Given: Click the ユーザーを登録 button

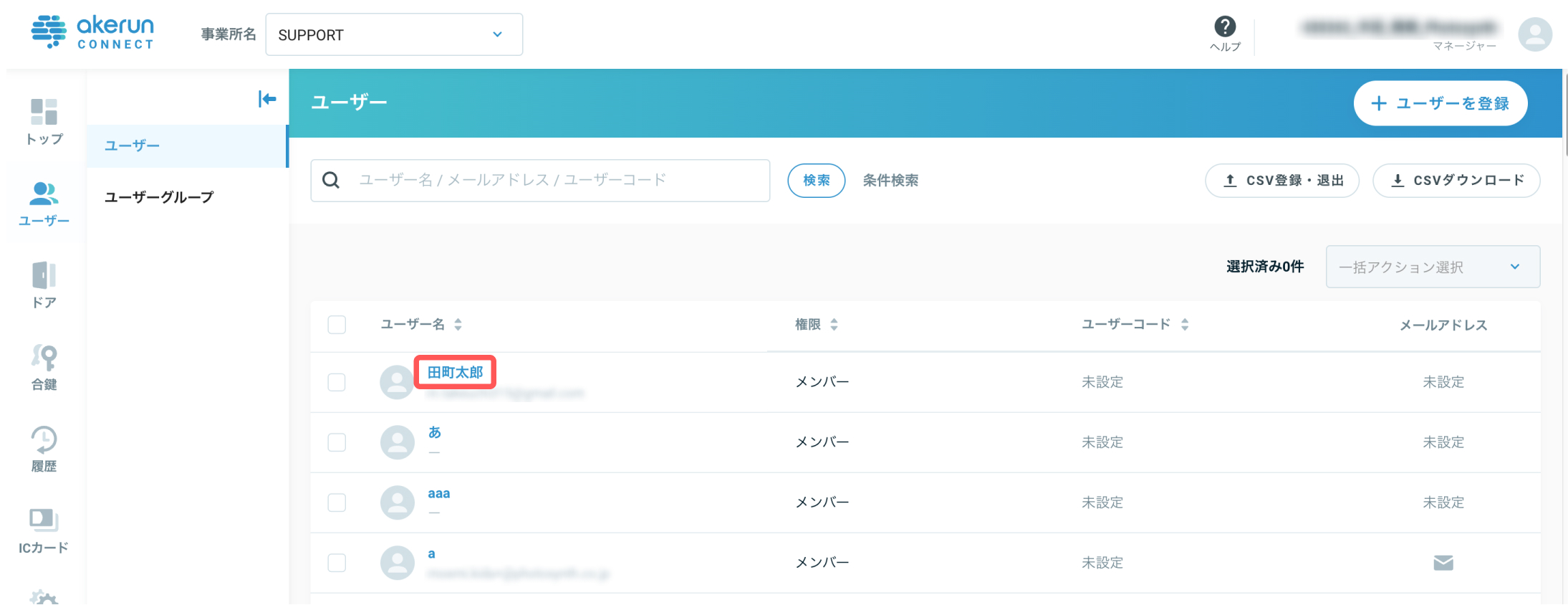Looking at the screenshot, I should (x=1440, y=103).
